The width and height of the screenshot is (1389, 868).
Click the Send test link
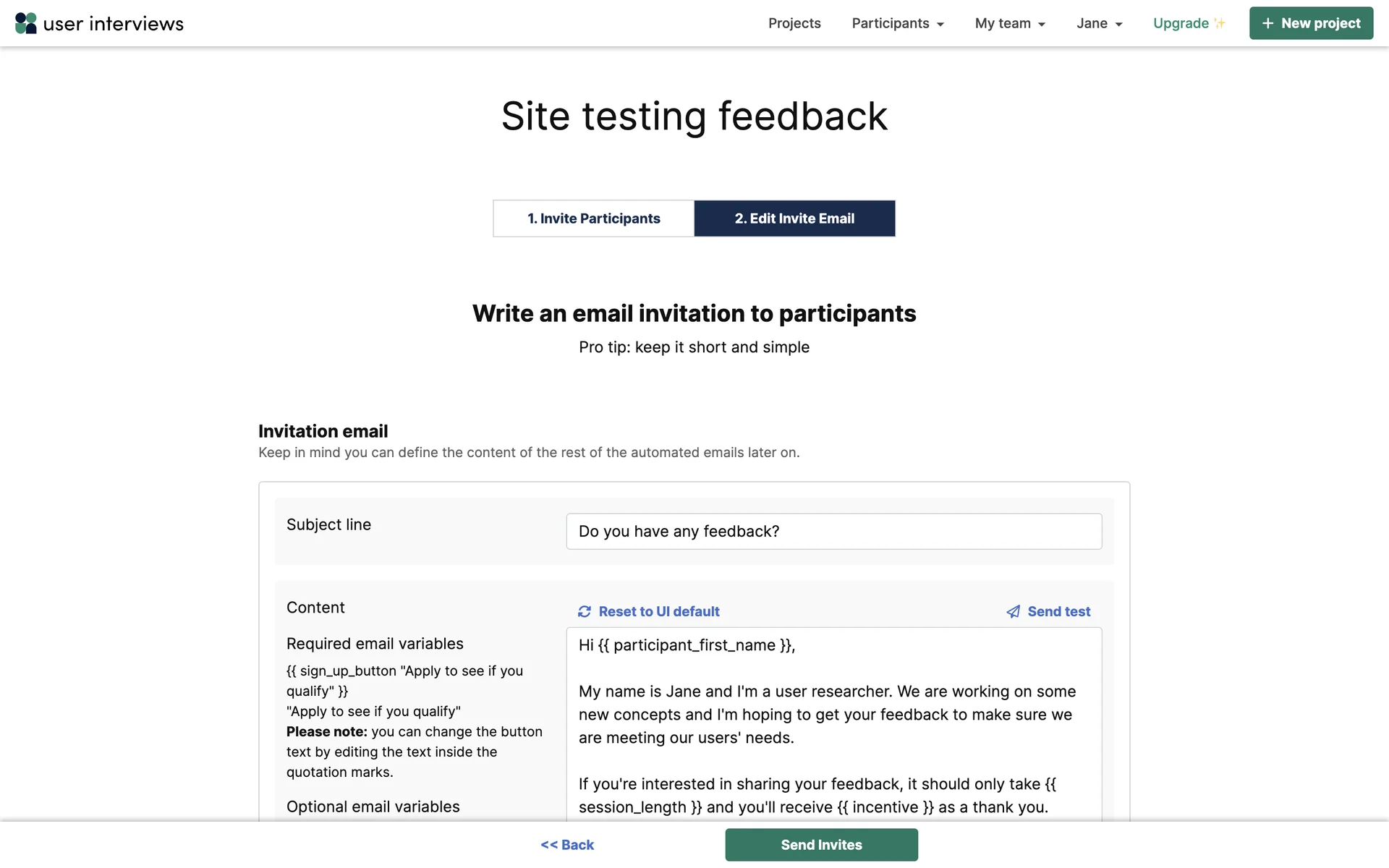(x=1058, y=612)
